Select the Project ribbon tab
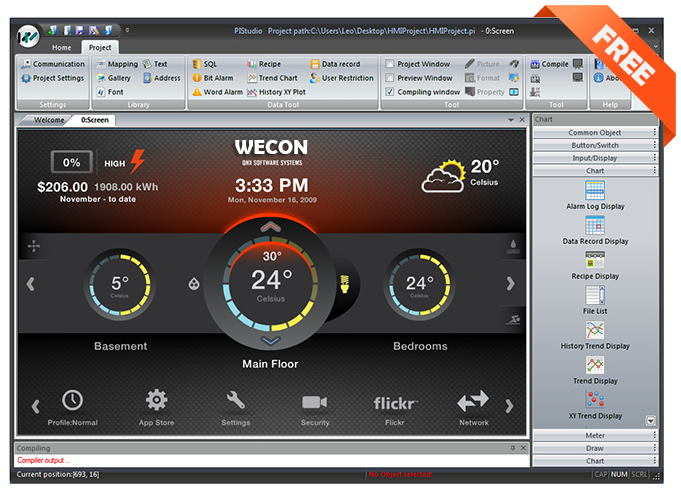 pyautogui.click(x=100, y=47)
